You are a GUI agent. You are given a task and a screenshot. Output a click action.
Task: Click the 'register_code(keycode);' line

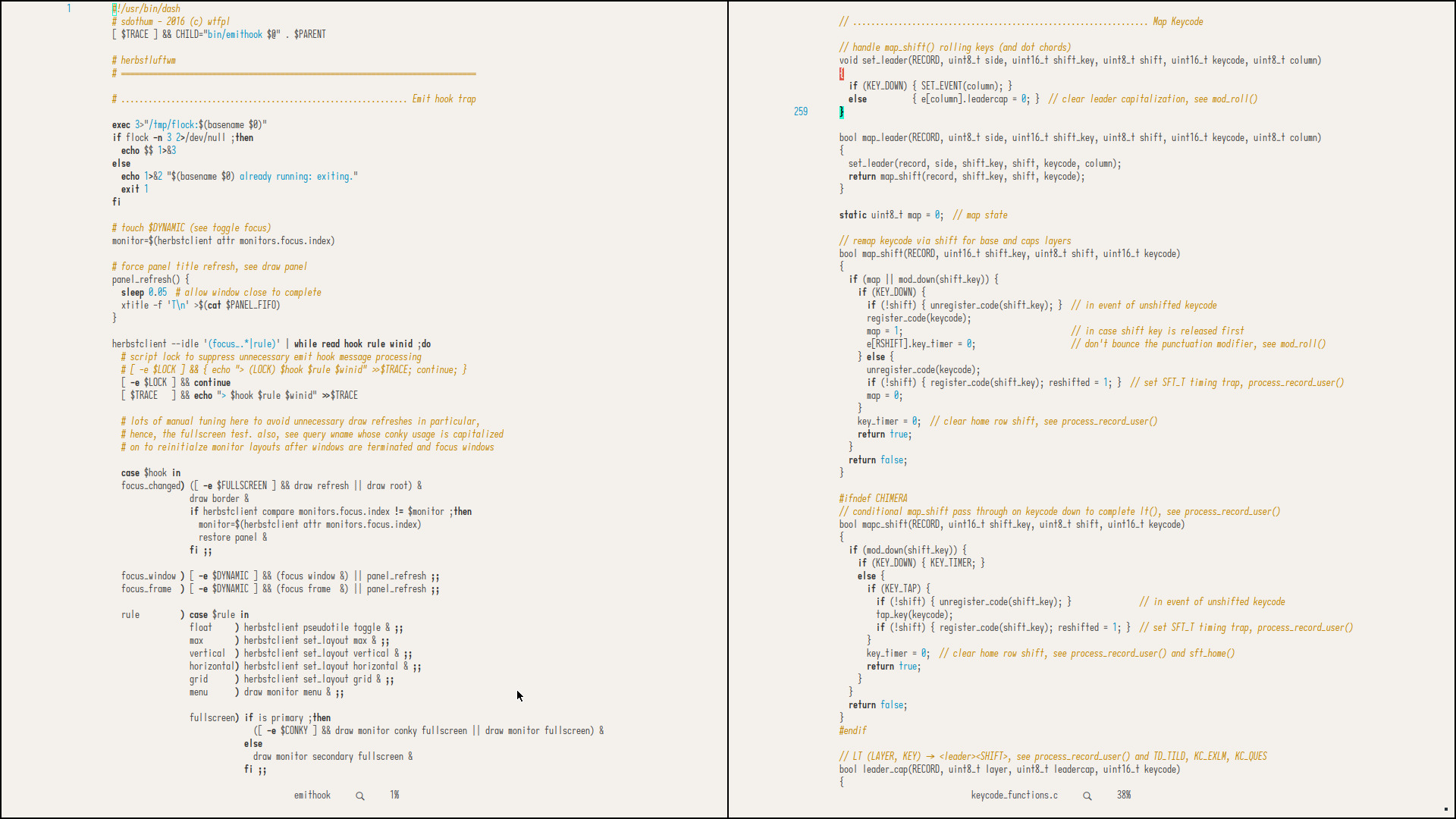[x=919, y=318]
